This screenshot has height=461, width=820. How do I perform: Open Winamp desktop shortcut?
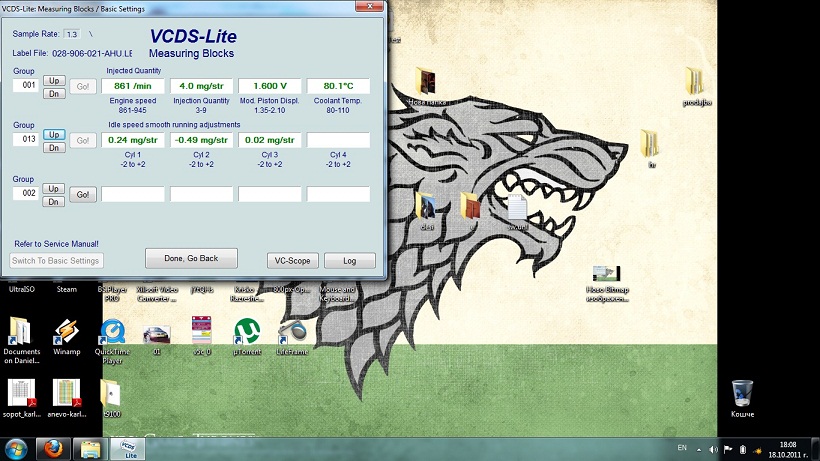66,332
